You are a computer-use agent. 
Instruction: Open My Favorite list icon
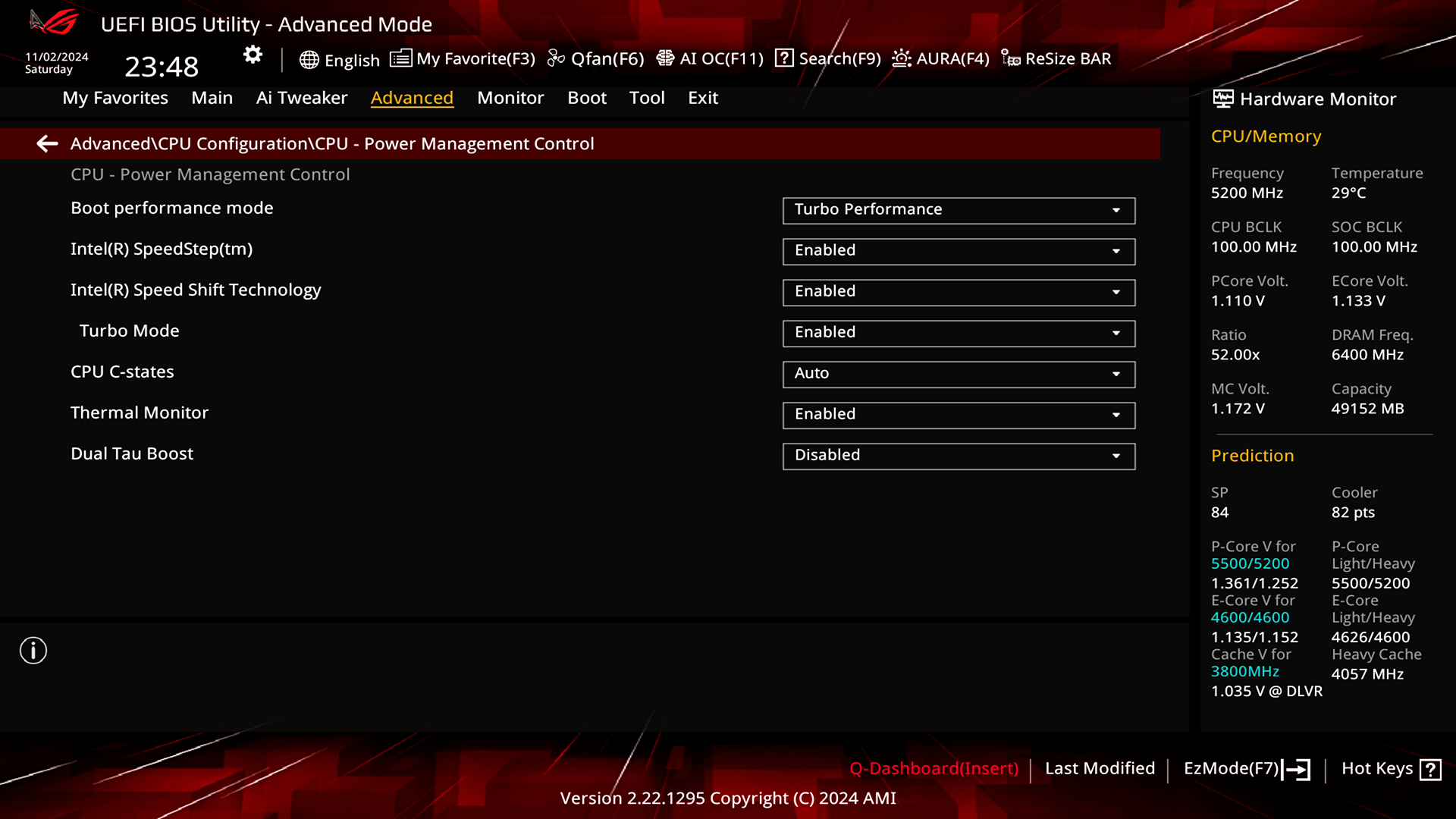point(400,58)
